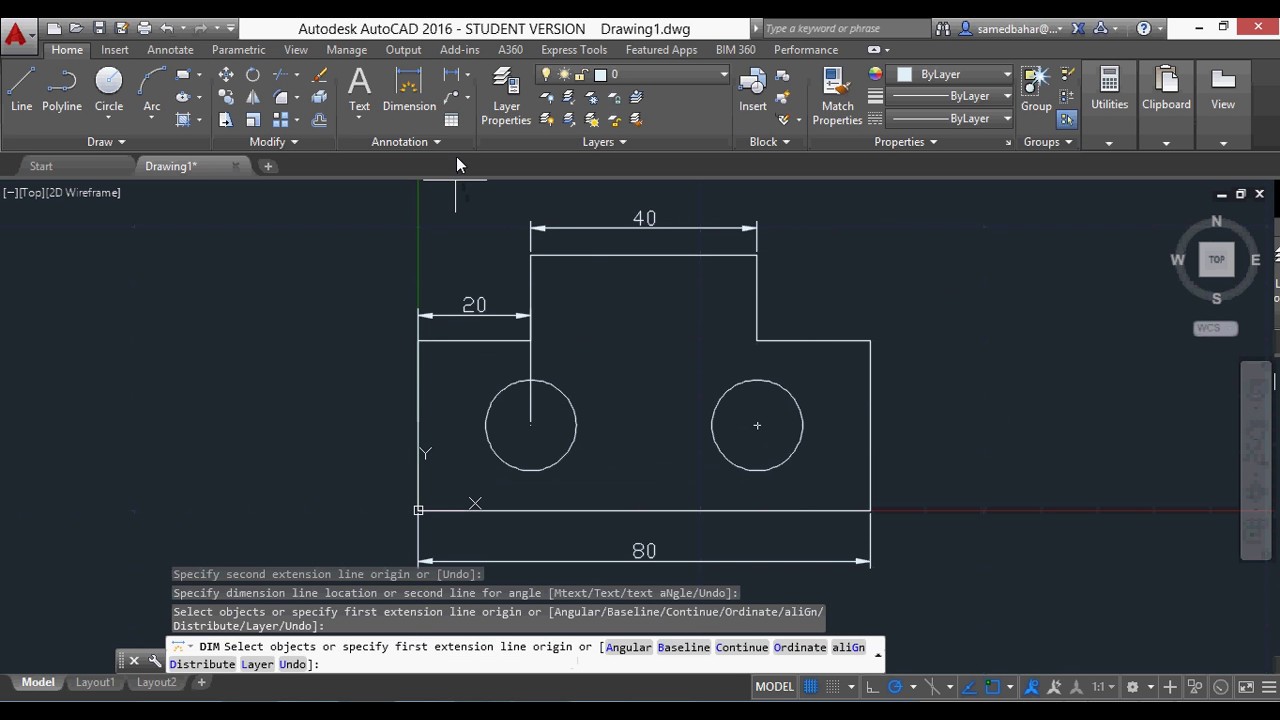Select the Line tool
Viewport: 1280px width, 720px height.
click(x=21, y=89)
